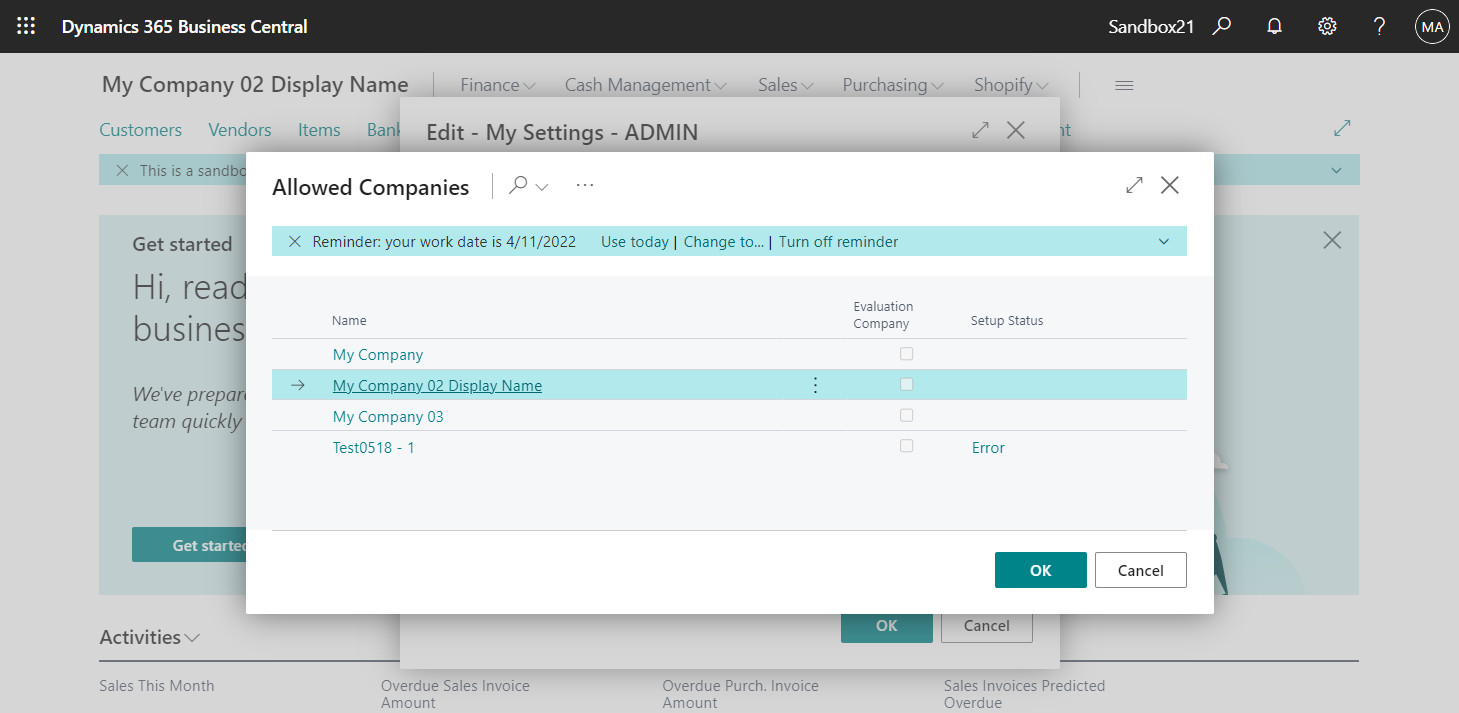Open the help question mark icon
The image size is (1459, 713).
(1379, 27)
